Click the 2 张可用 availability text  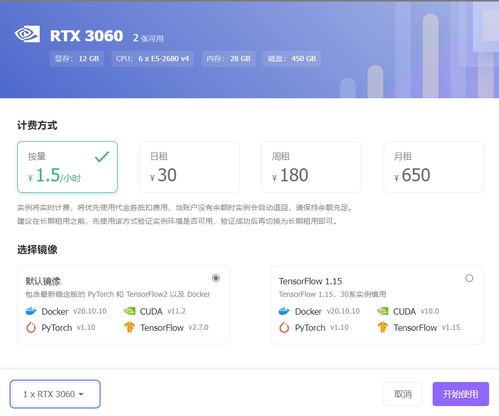pos(148,38)
